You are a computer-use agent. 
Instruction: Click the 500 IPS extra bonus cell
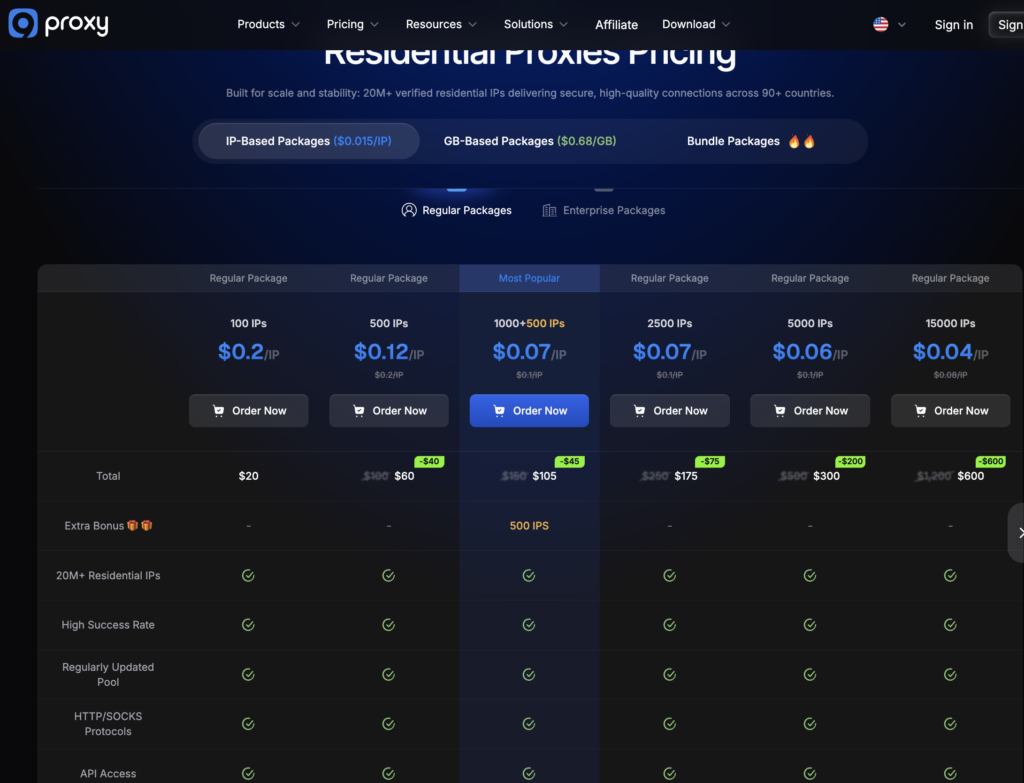point(529,526)
